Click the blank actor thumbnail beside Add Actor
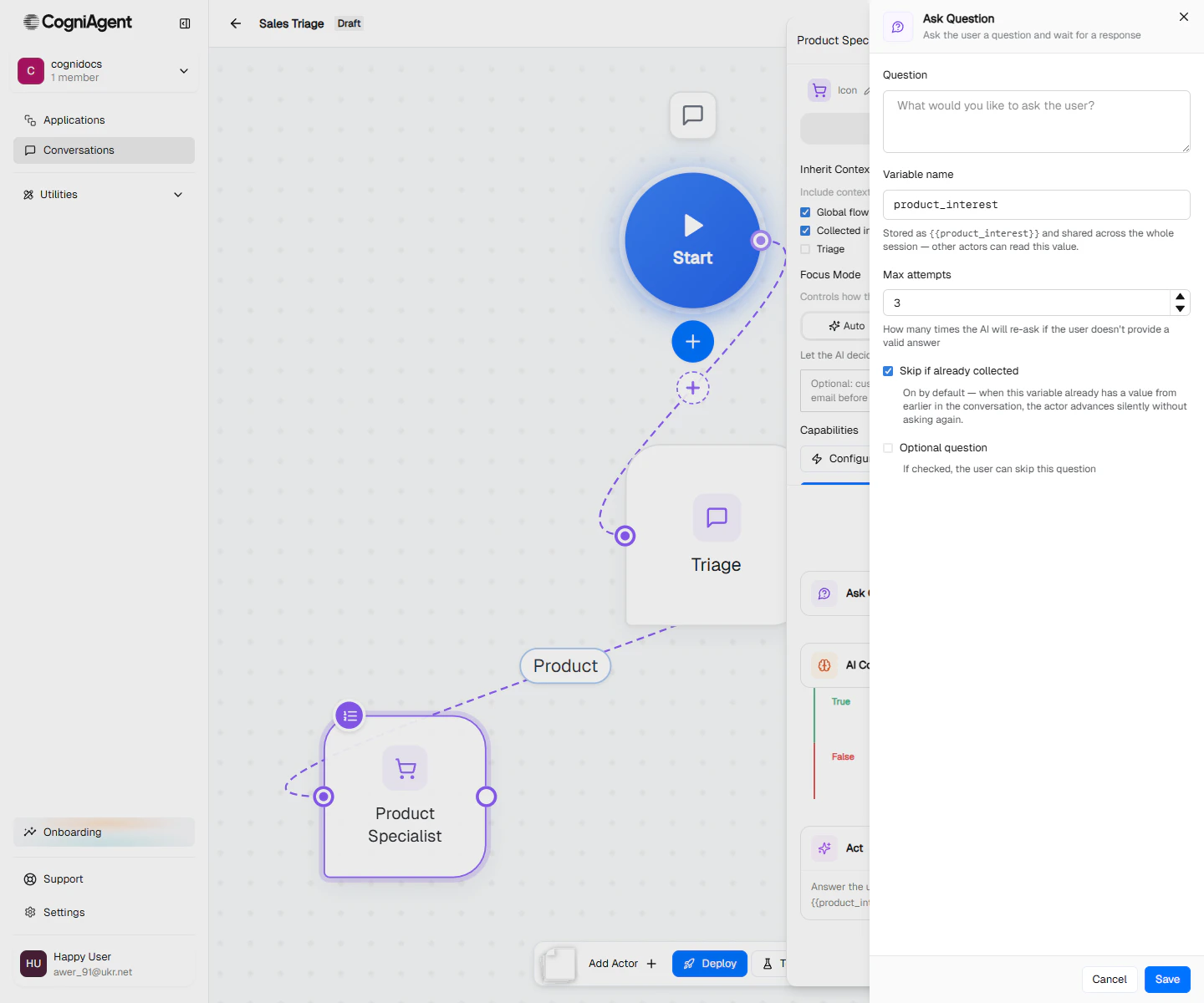This screenshot has height=1003, width=1204. 559,964
